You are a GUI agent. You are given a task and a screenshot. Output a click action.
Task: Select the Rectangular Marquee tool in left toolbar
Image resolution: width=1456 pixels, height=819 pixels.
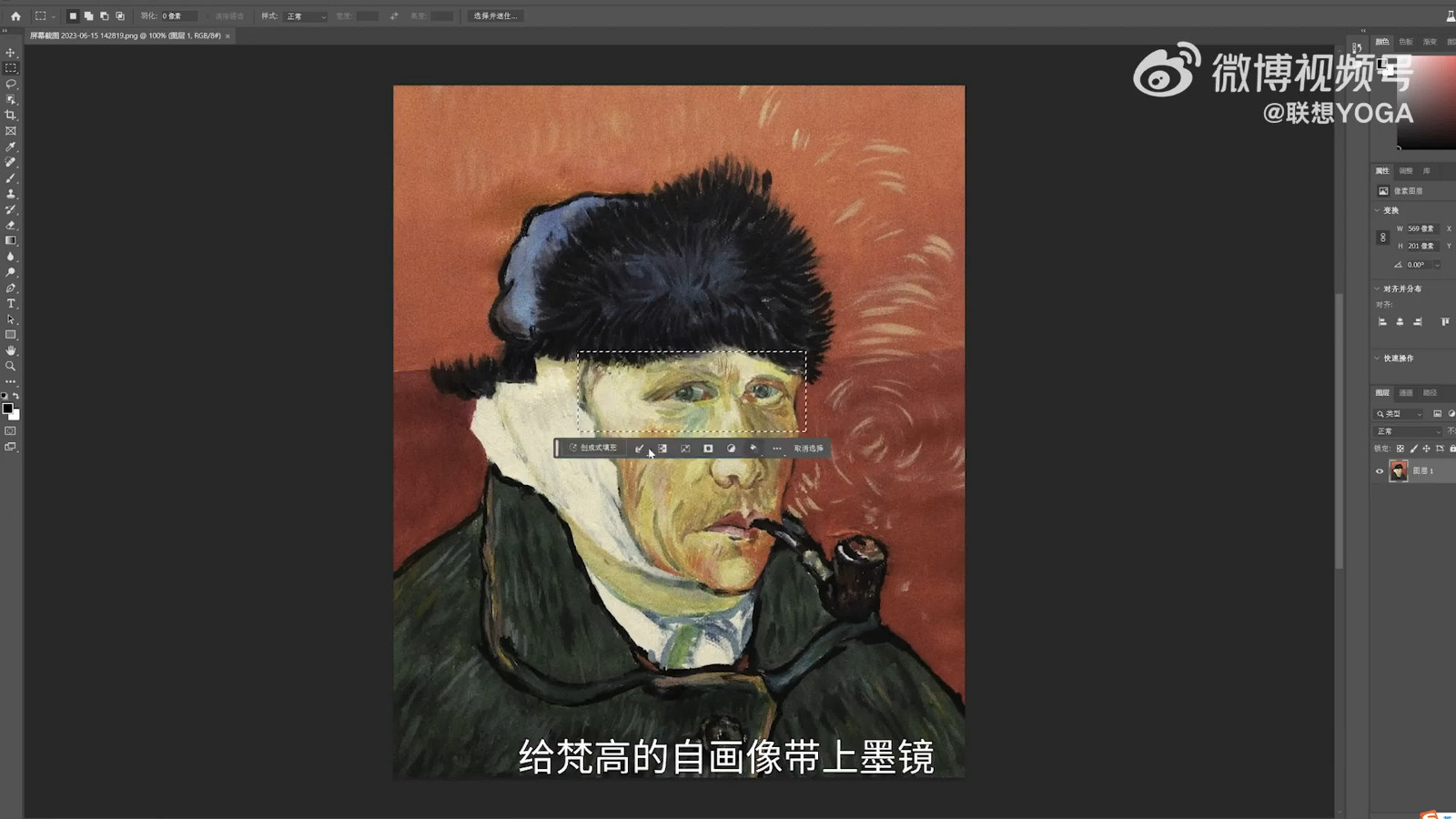[x=11, y=68]
